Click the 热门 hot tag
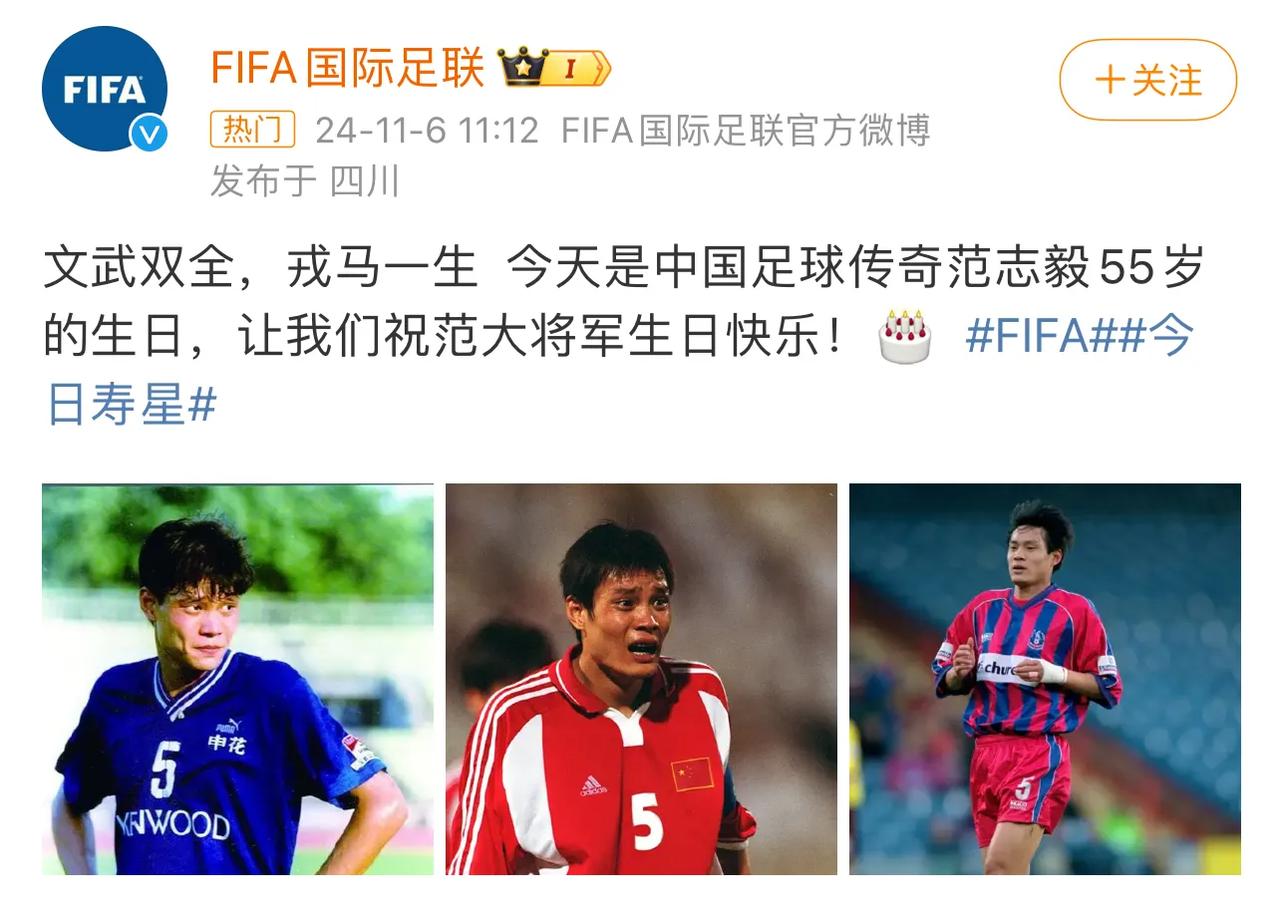 (252, 129)
